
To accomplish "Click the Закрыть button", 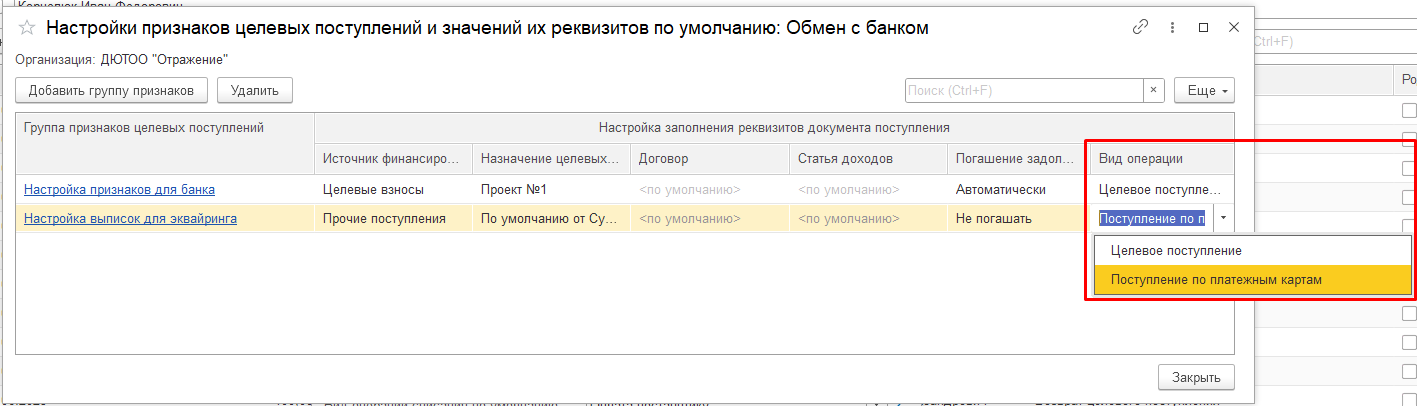I will pyautogui.click(x=1196, y=378).
